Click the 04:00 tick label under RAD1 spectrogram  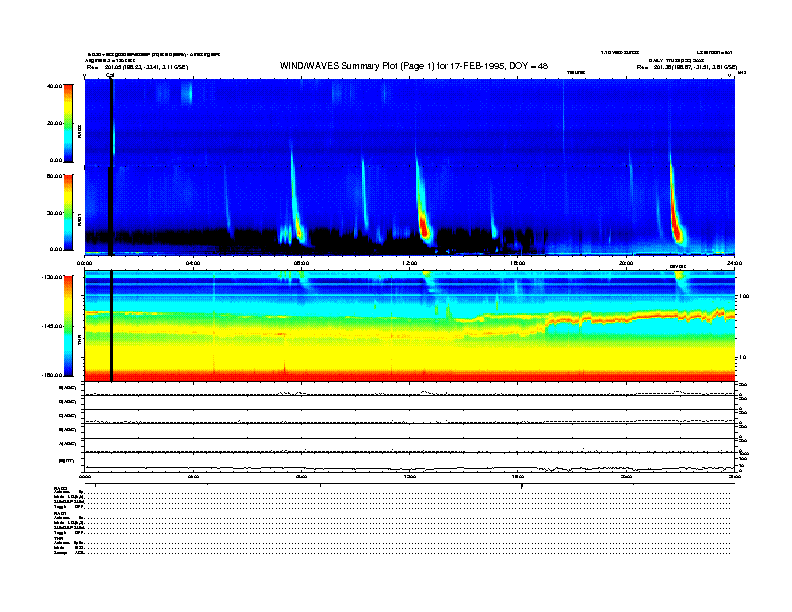click(193, 263)
